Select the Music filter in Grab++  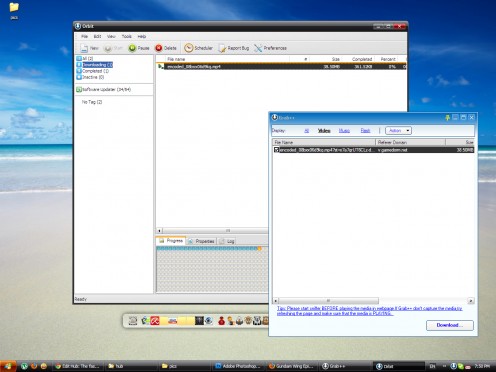point(344,131)
